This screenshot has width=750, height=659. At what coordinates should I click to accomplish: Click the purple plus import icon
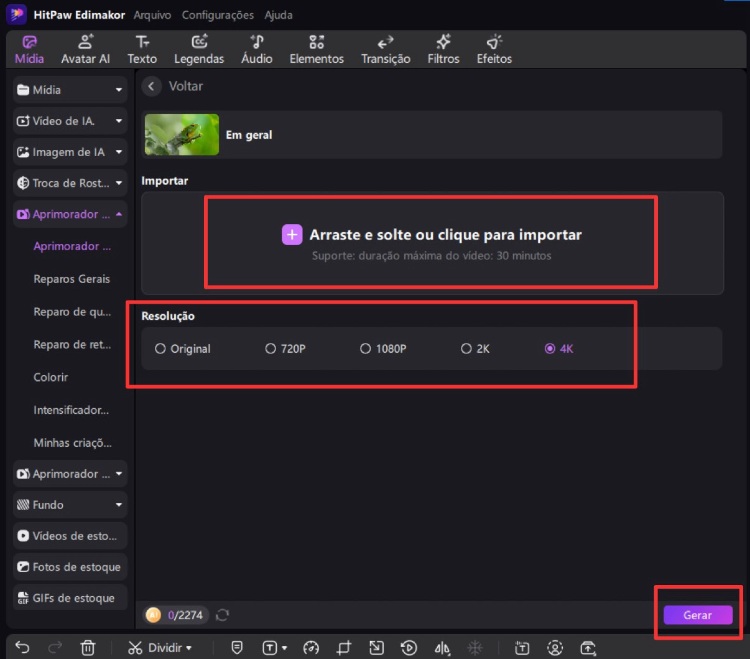coord(291,235)
